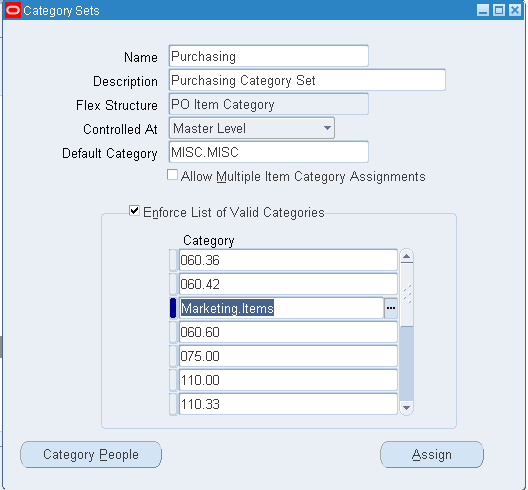This screenshot has width=528, height=490.
Task: Select the 110.33 category row
Action: click(x=288, y=404)
